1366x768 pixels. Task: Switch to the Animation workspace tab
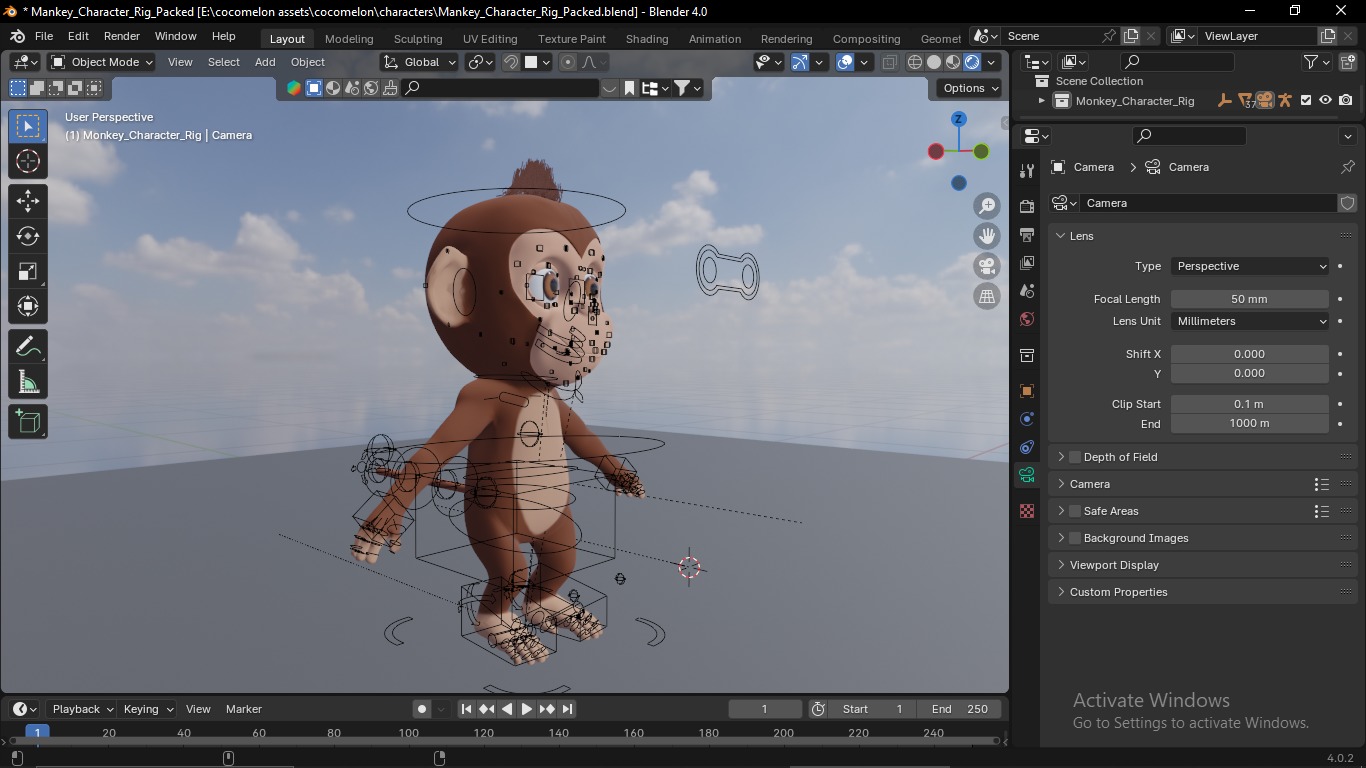coord(715,39)
